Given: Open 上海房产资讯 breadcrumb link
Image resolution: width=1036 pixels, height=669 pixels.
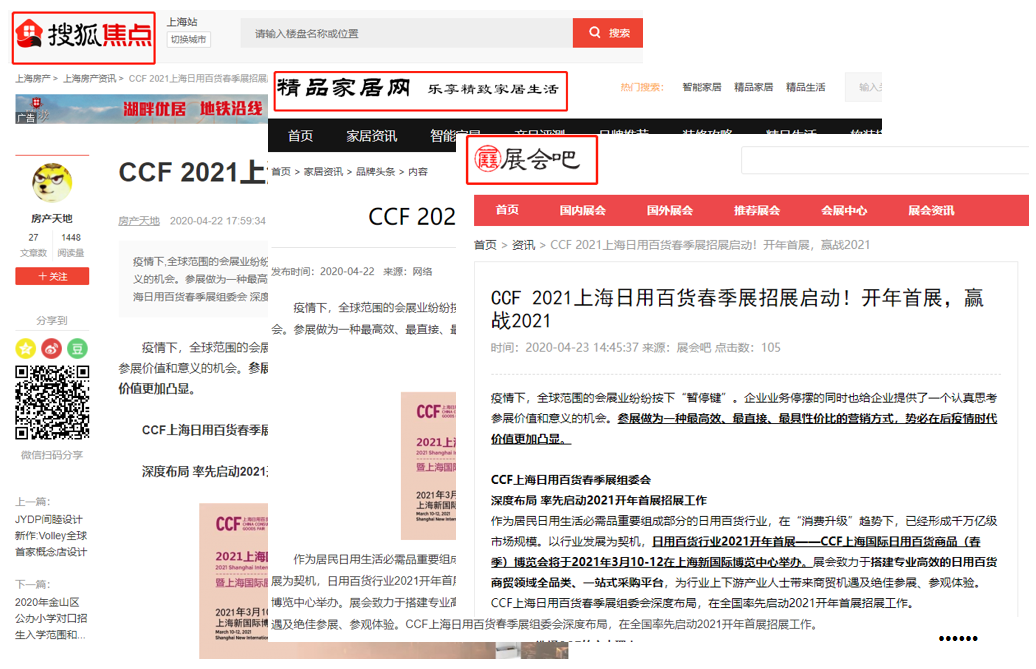Looking at the screenshot, I should coord(89,79).
